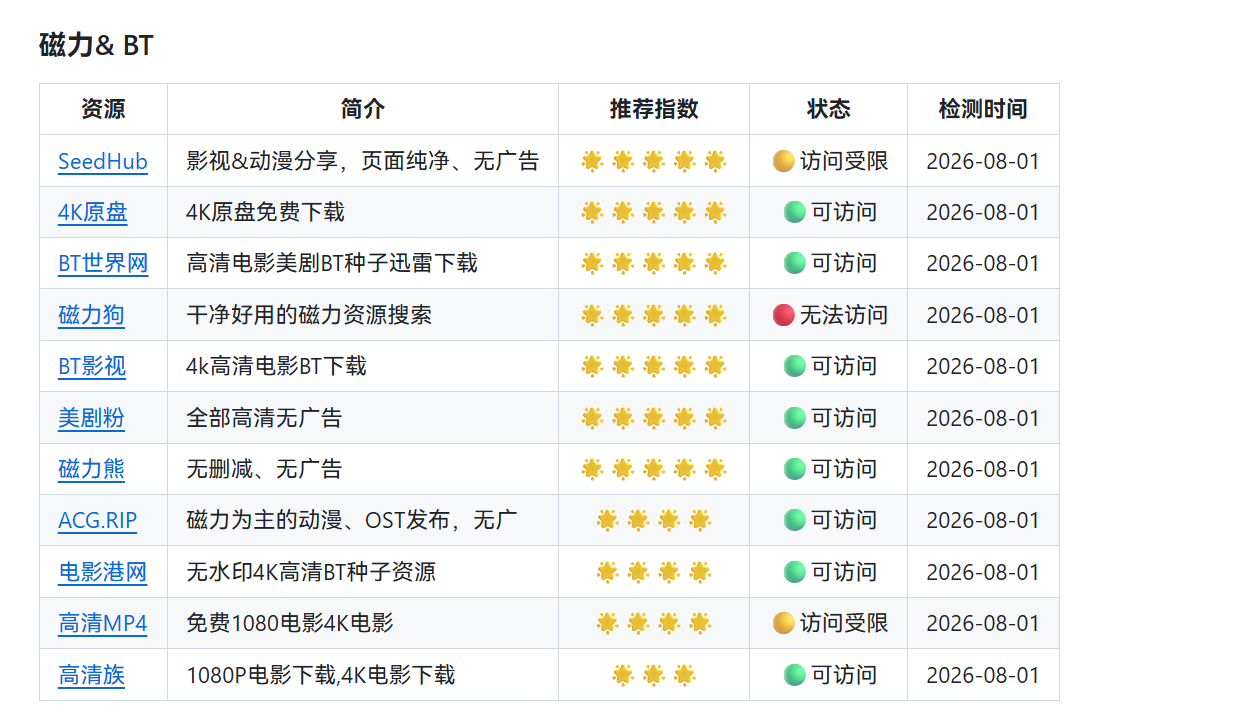The image size is (1250, 723).
Task: Click the first star in 美剧粉's rating
Action: (x=592, y=418)
